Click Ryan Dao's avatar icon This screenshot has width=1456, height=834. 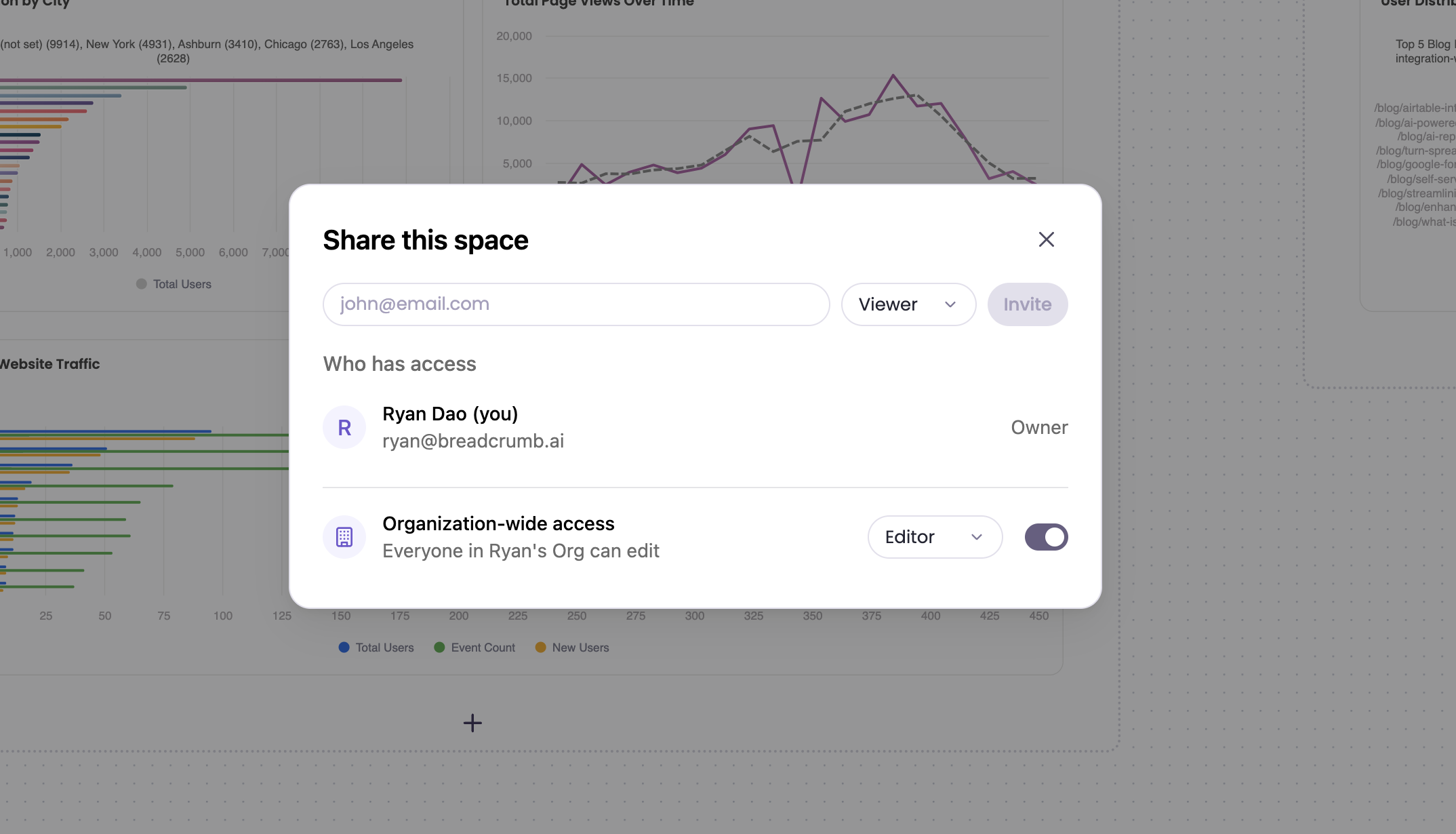(344, 427)
